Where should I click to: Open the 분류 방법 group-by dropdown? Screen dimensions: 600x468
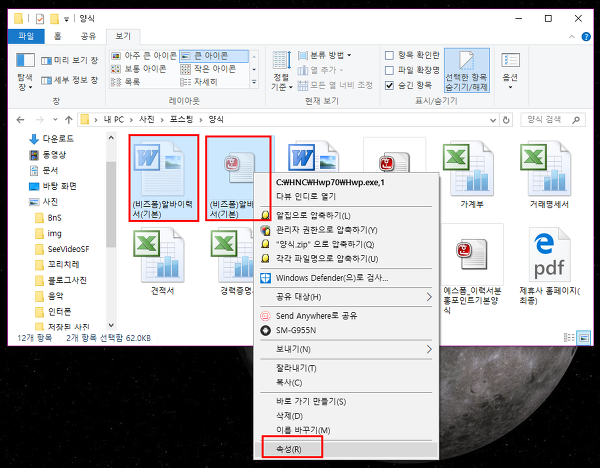324,55
